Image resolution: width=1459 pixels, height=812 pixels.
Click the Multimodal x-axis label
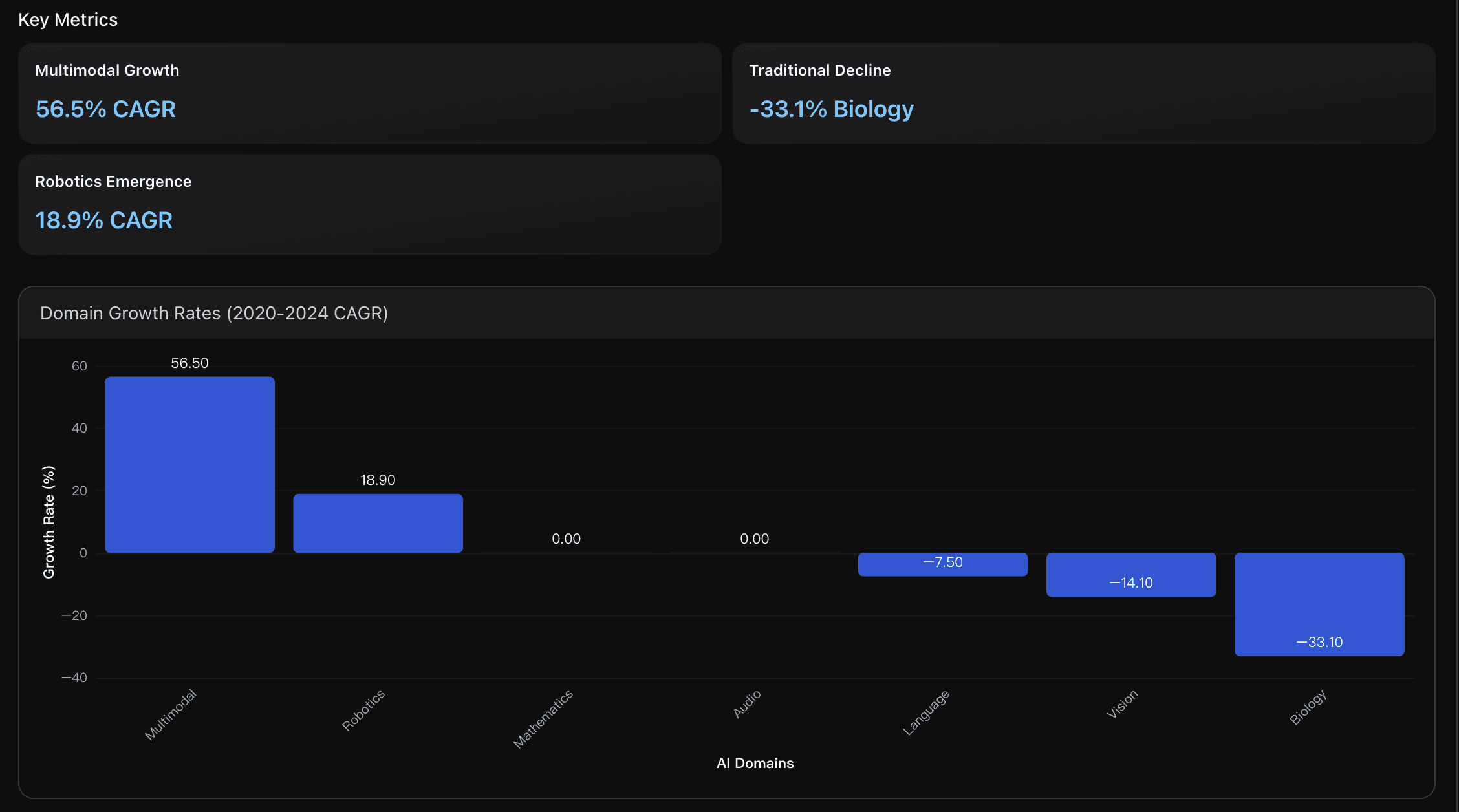(x=170, y=714)
